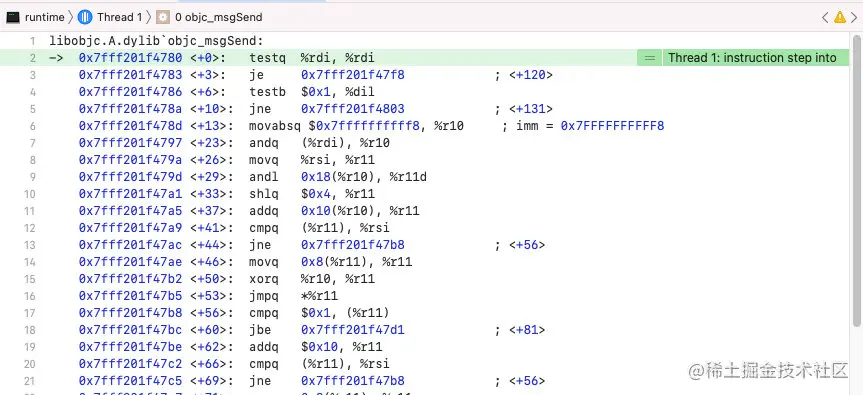The width and height of the screenshot is (863, 395).
Task: Click the <+131> comment on line 5
Action: [523, 109]
